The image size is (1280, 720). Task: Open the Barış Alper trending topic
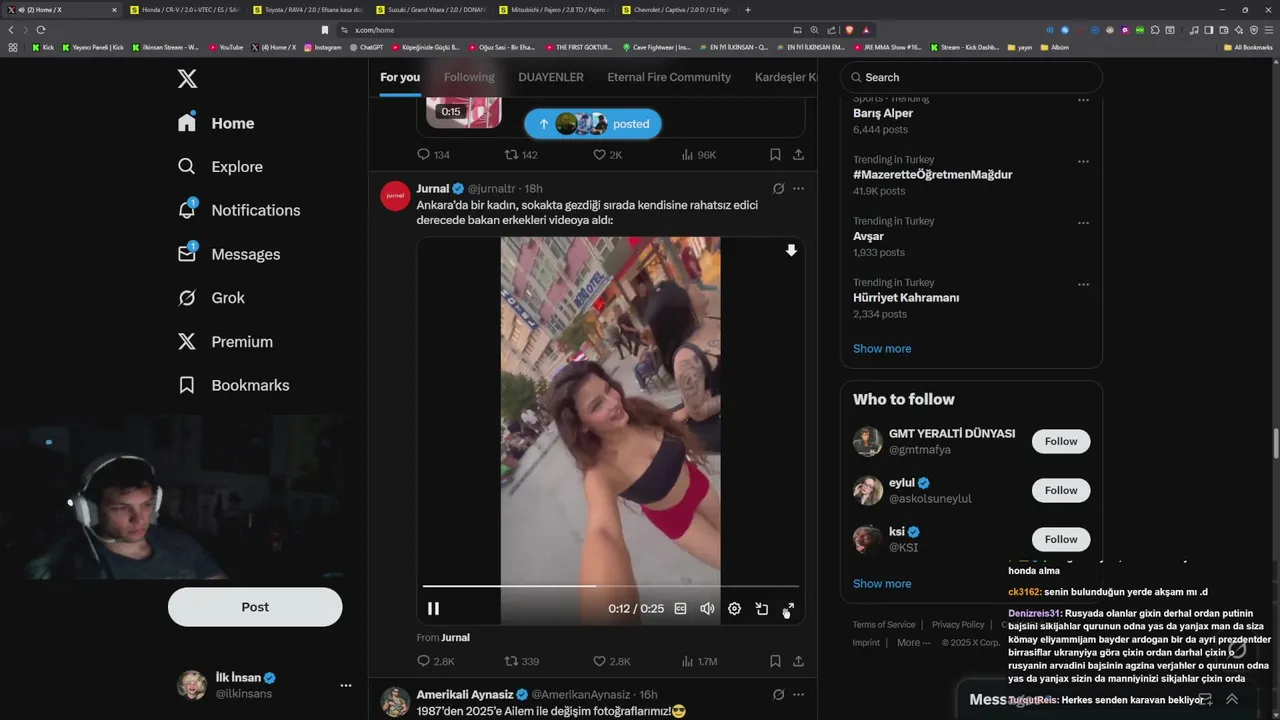click(883, 113)
